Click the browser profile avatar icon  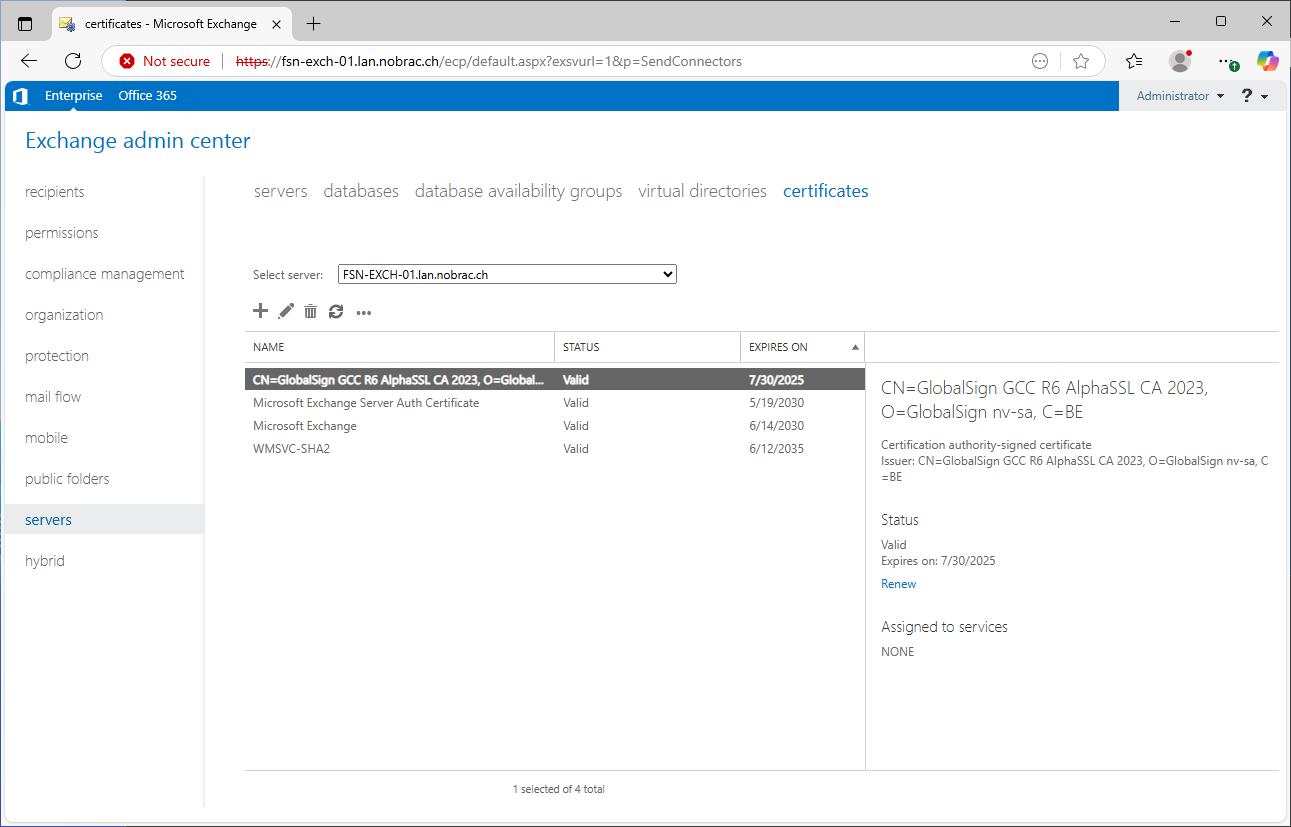[x=1180, y=61]
